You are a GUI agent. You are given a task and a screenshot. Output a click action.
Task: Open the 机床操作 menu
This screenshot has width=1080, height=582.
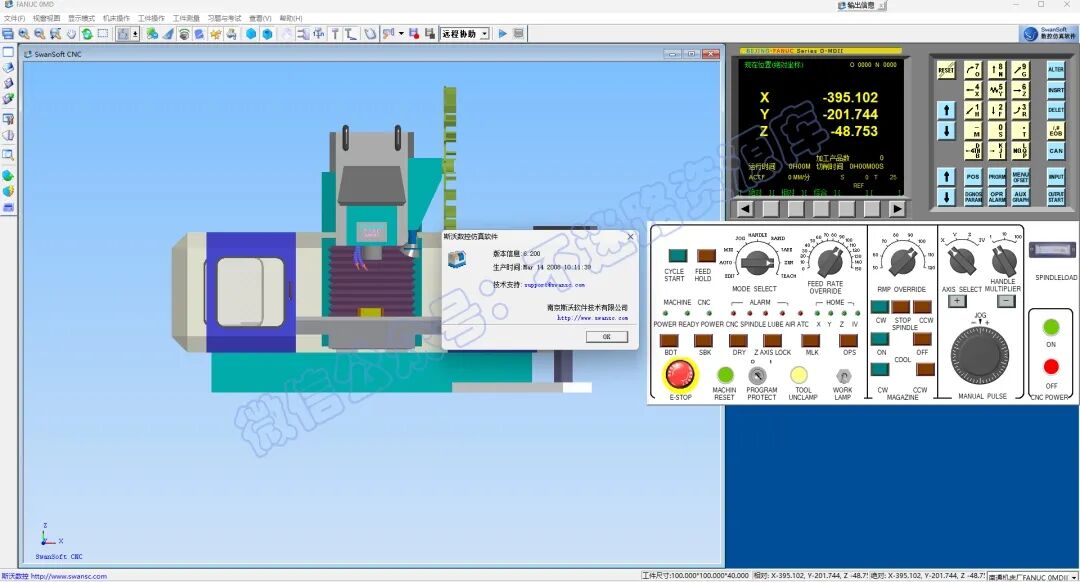[x=116, y=19]
